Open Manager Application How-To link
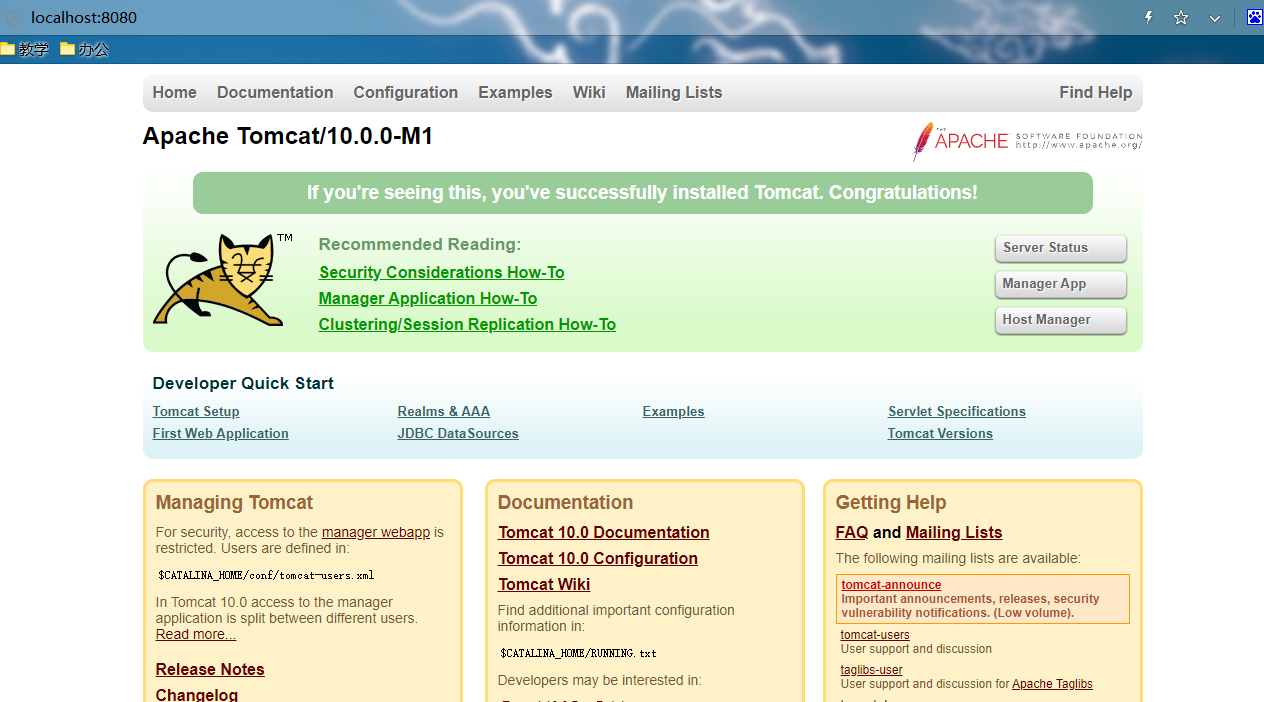The height and width of the screenshot is (702, 1264). [x=428, y=298]
